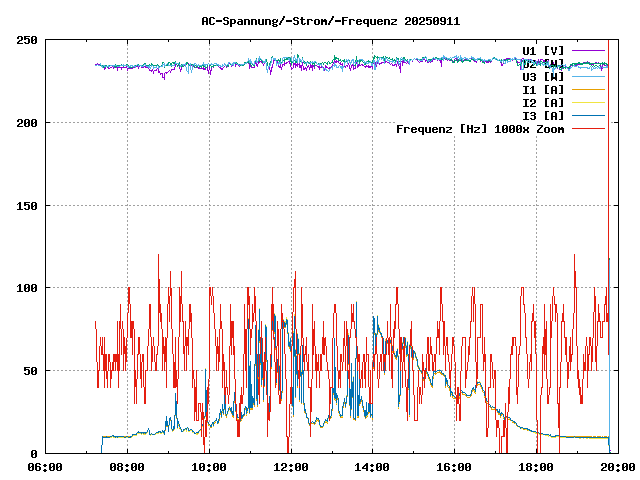Click the Frequenz [Hz] 1000x Zoom legend label
Viewport: 640px width, 480px height.
[x=480, y=129]
